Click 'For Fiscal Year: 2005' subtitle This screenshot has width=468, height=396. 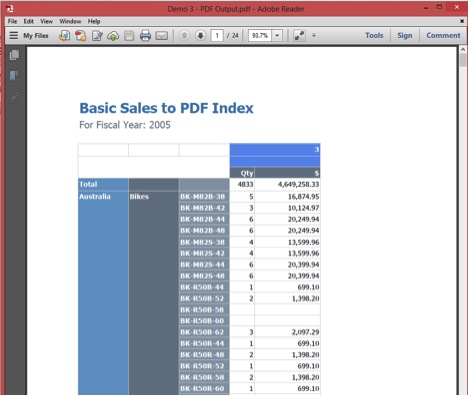click(x=125, y=125)
